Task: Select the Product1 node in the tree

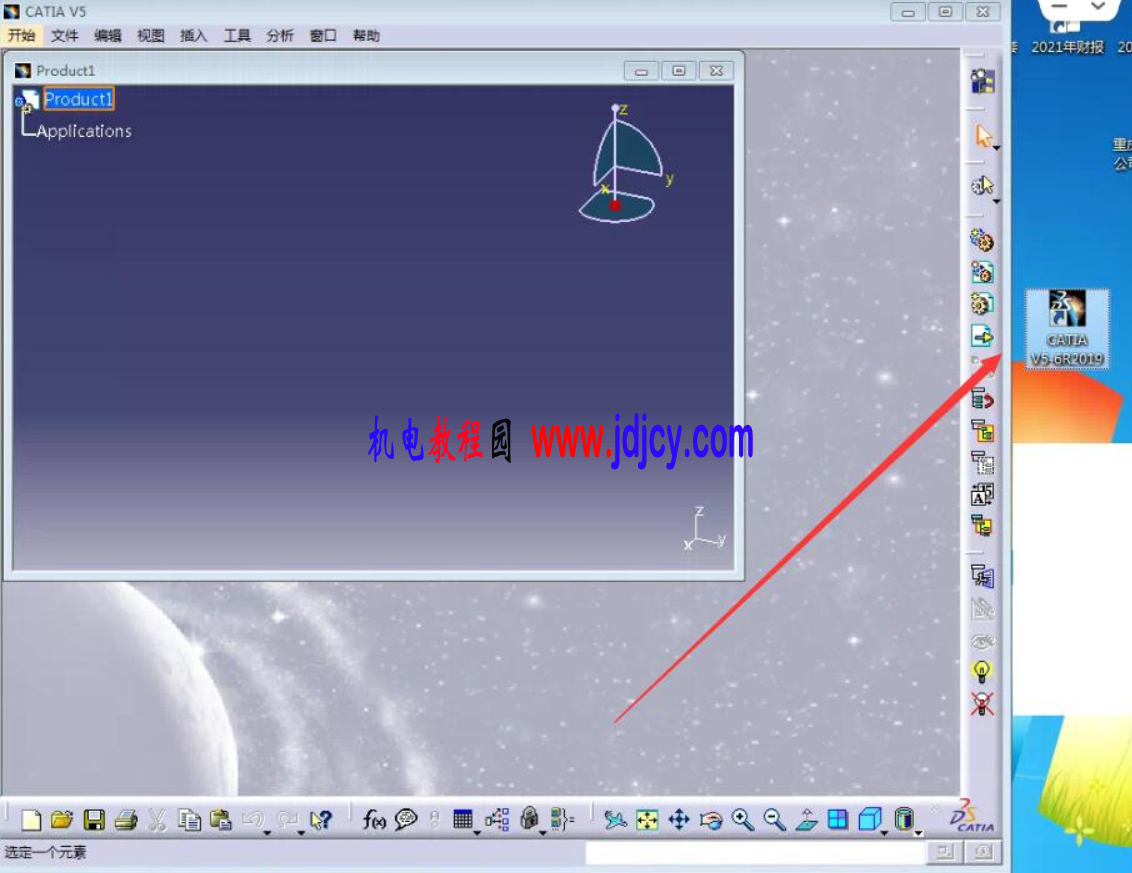Action: click(x=79, y=99)
